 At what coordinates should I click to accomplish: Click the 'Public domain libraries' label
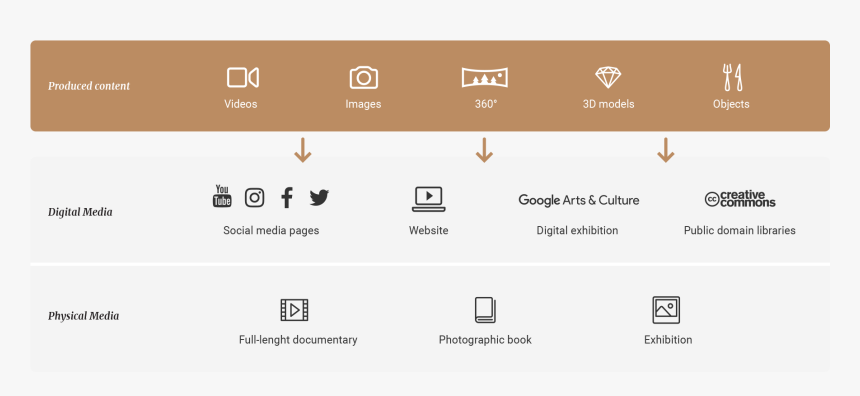[x=739, y=230]
